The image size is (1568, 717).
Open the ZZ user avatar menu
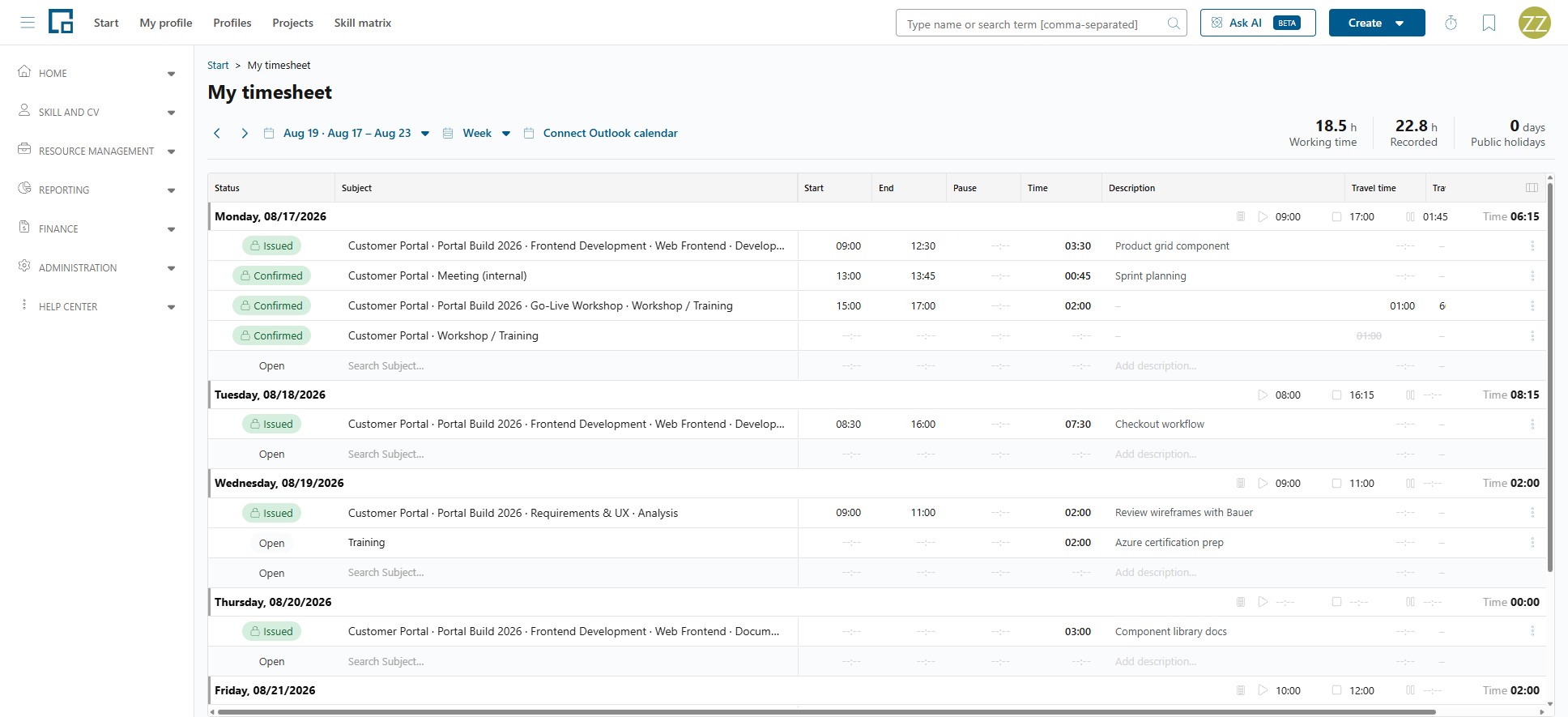pyautogui.click(x=1534, y=23)
